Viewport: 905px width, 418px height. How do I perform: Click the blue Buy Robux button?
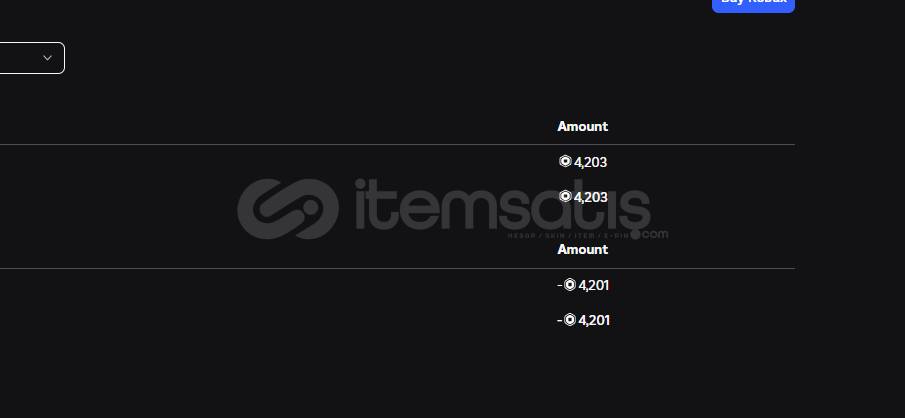pyautogui.click(x=753, y=4)
